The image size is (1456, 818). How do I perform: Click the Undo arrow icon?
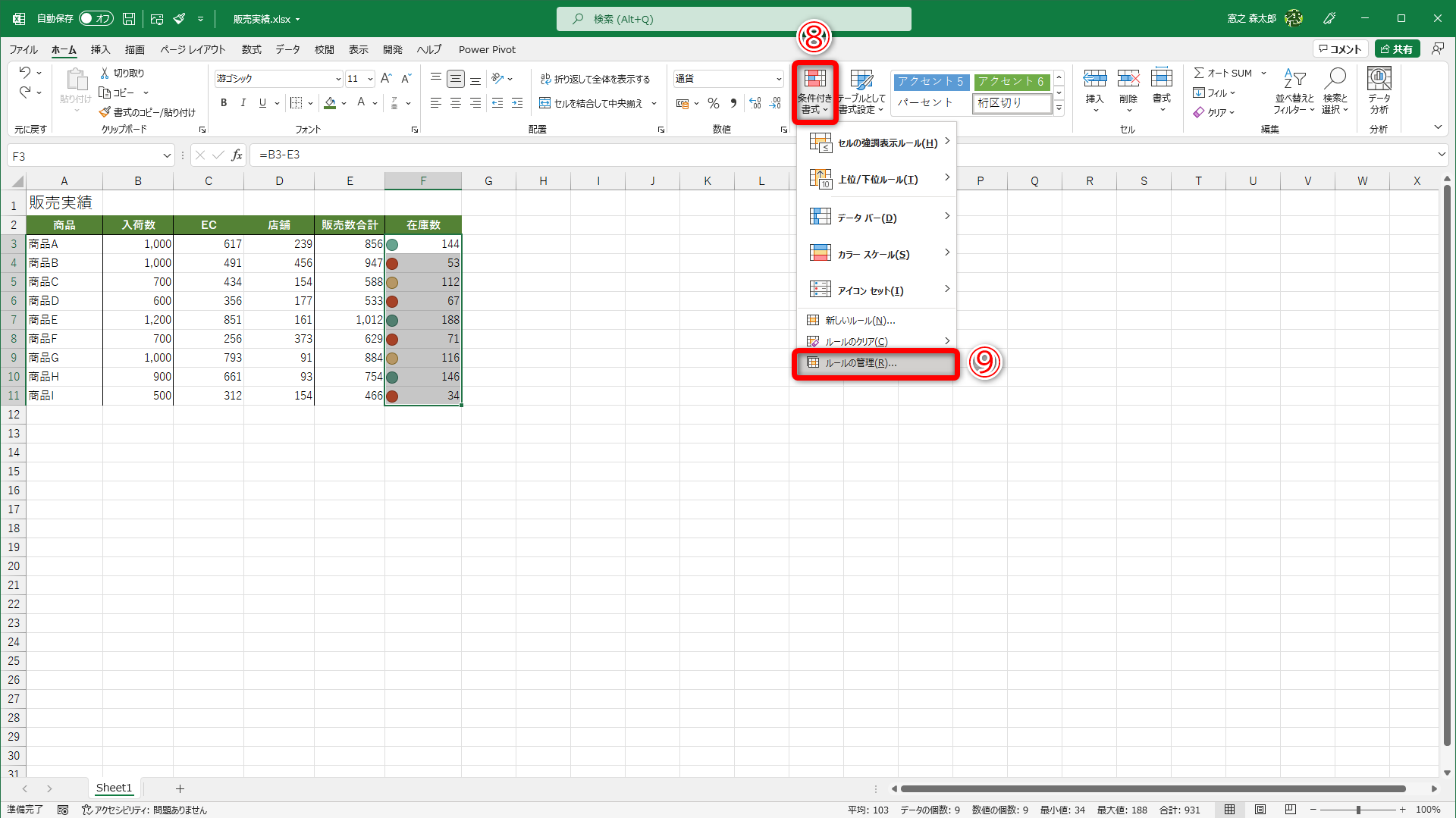[24, 73]
